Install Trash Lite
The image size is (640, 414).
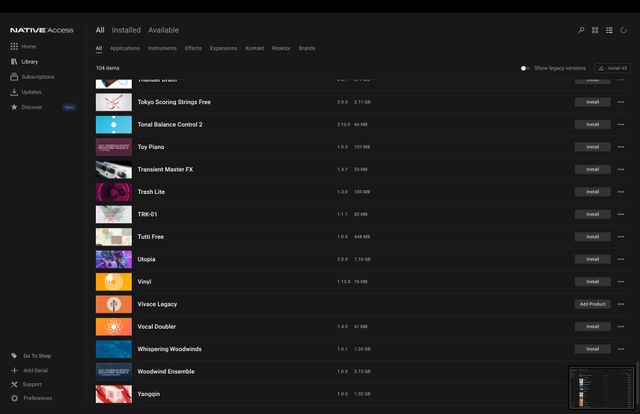pyautogui.click(x=593, y=192)
